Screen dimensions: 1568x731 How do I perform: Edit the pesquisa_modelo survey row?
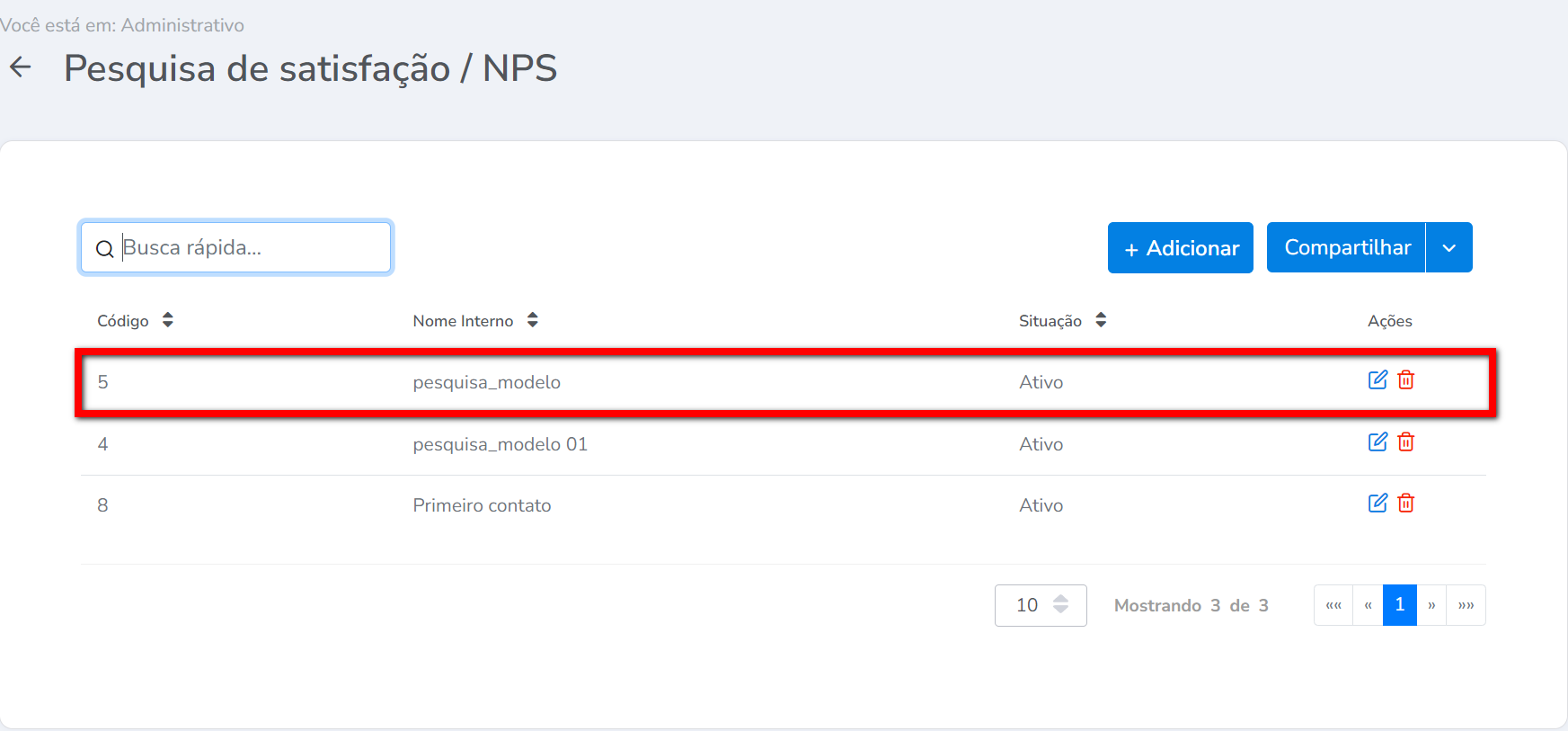pos(1377,380)
